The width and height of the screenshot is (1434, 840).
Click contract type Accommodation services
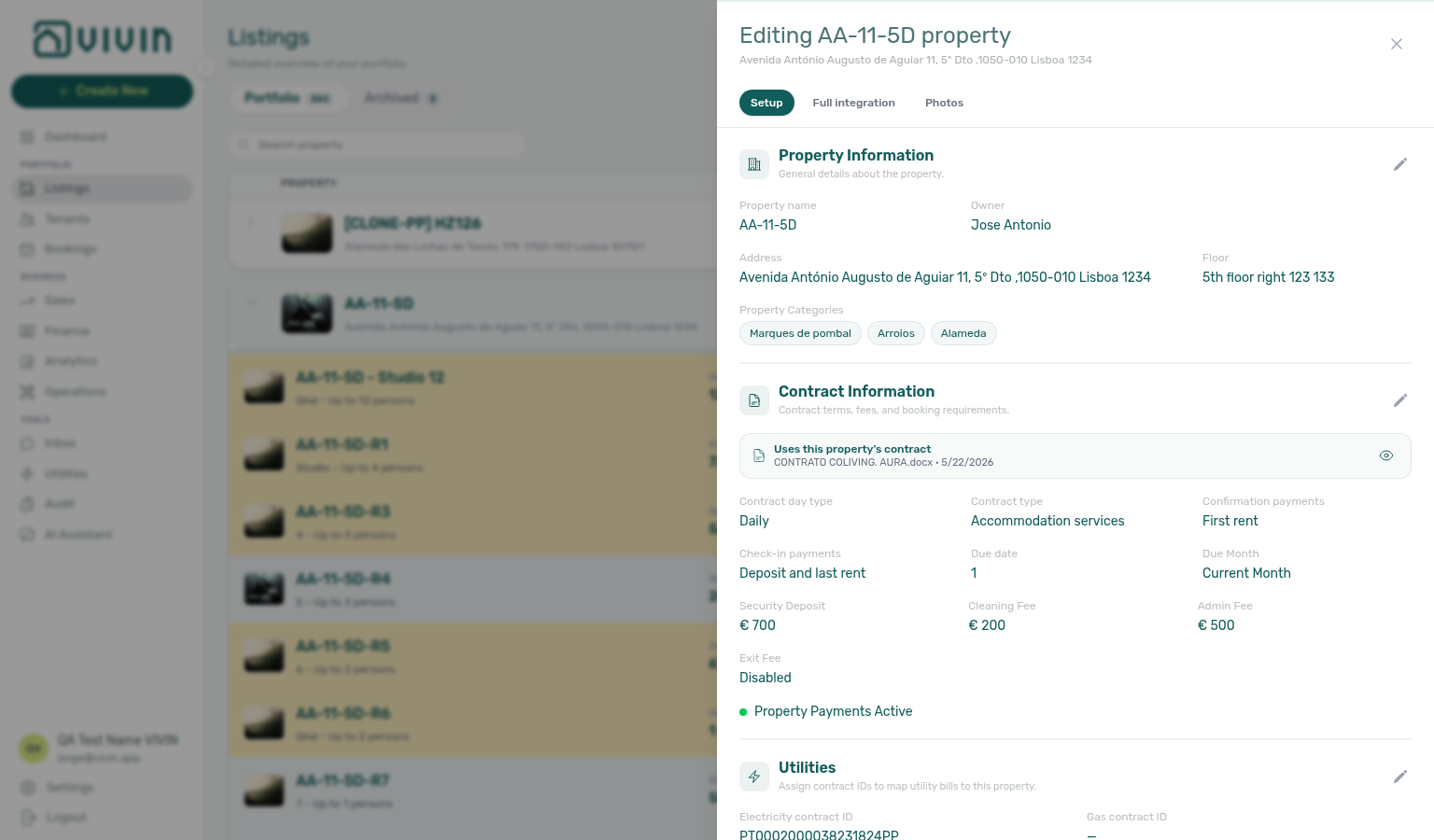pyautogui.click(x=1047, y=521)
